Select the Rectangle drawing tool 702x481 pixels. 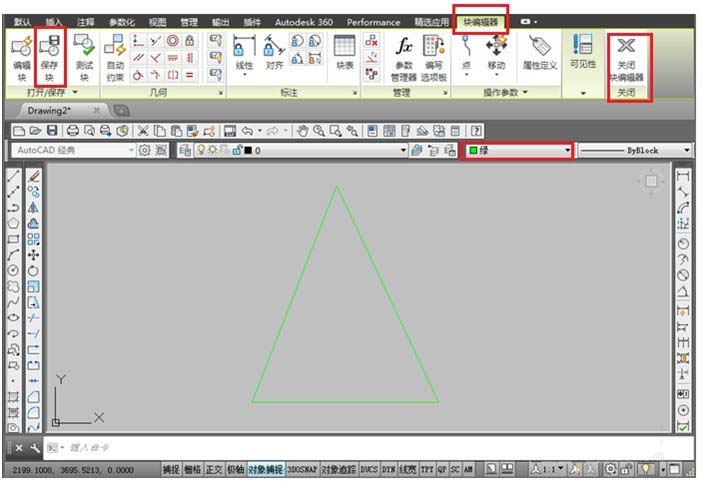click(x=13, y=239)
